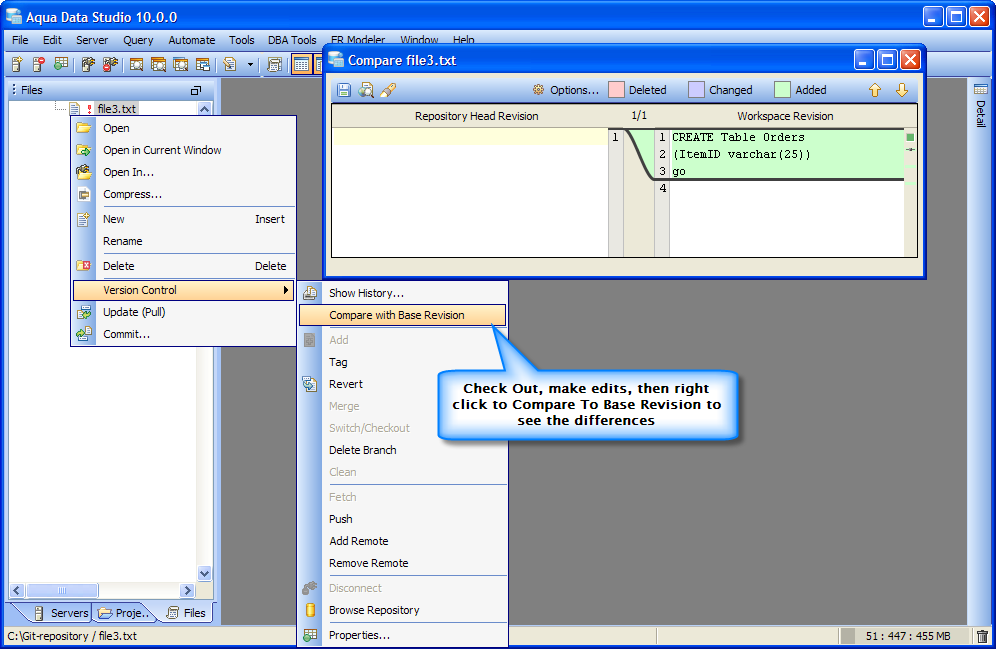The image size is (996, 649).
Task: Open Properties... from the submenu
Action: [403, 636]
